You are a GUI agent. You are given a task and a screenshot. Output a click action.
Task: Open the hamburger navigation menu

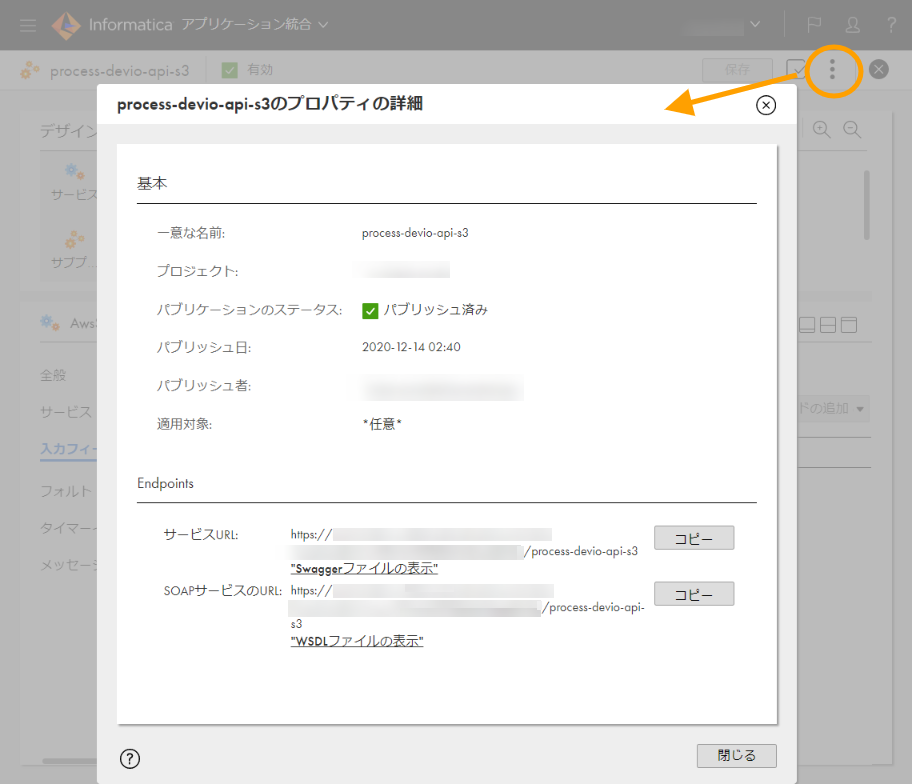[28, 24]
